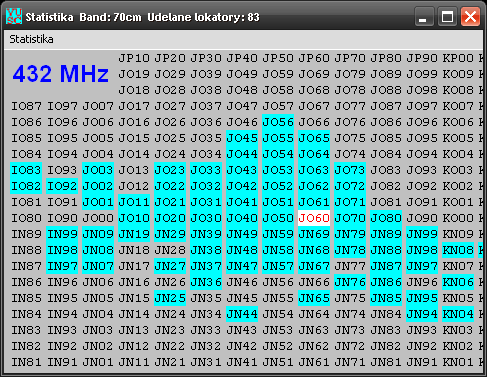The width and height of the screenshot is (487, 377).
Task: Select locator JN44 cell
Action: coord(242,314)
